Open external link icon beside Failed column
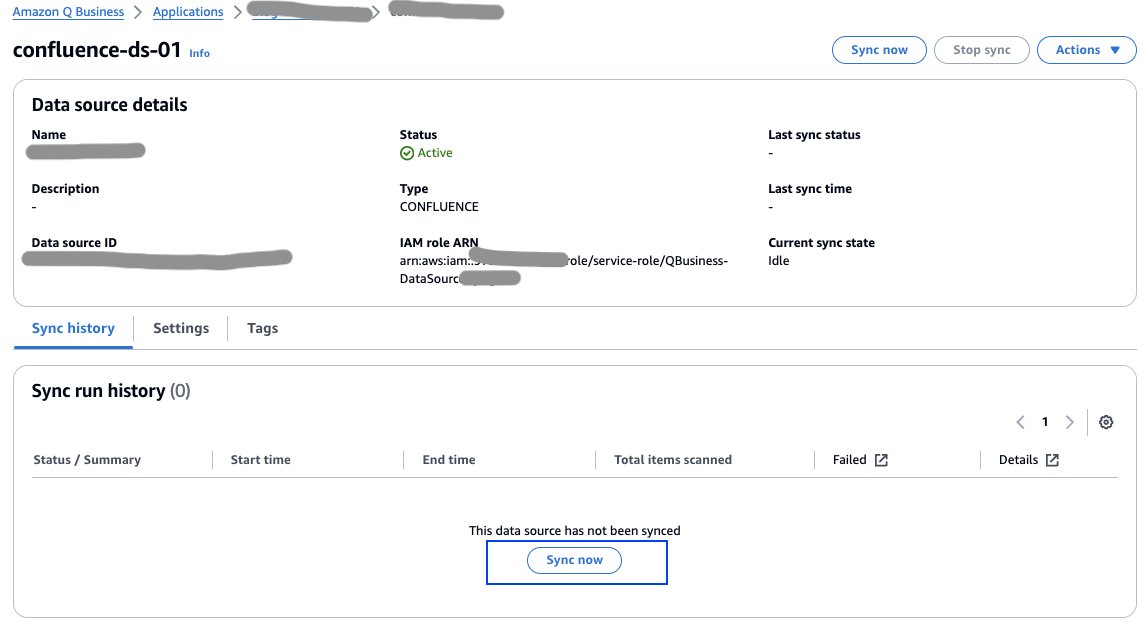This screenshot has width=1145, height=628. 881,460
